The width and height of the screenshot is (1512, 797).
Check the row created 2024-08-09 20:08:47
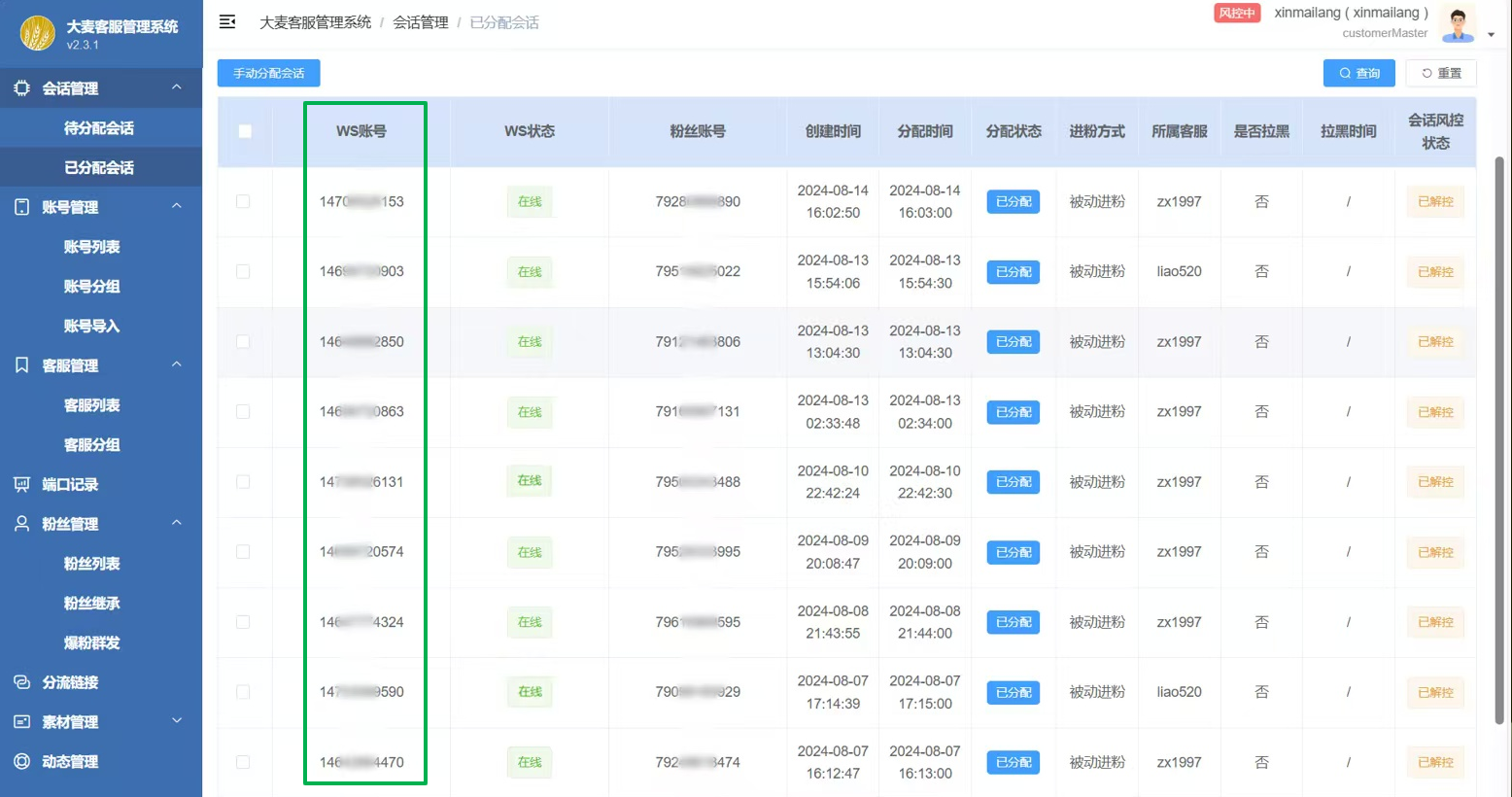[x=243, y=552]
